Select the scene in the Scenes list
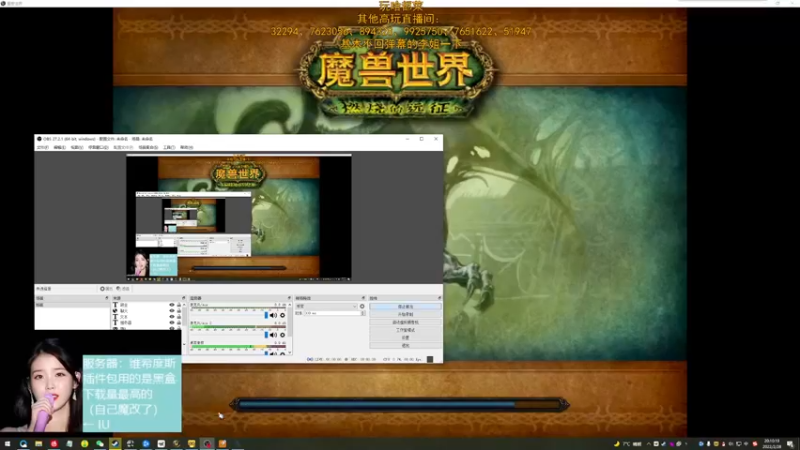Viewport: 800px width, 450px height. pos(72,305)
